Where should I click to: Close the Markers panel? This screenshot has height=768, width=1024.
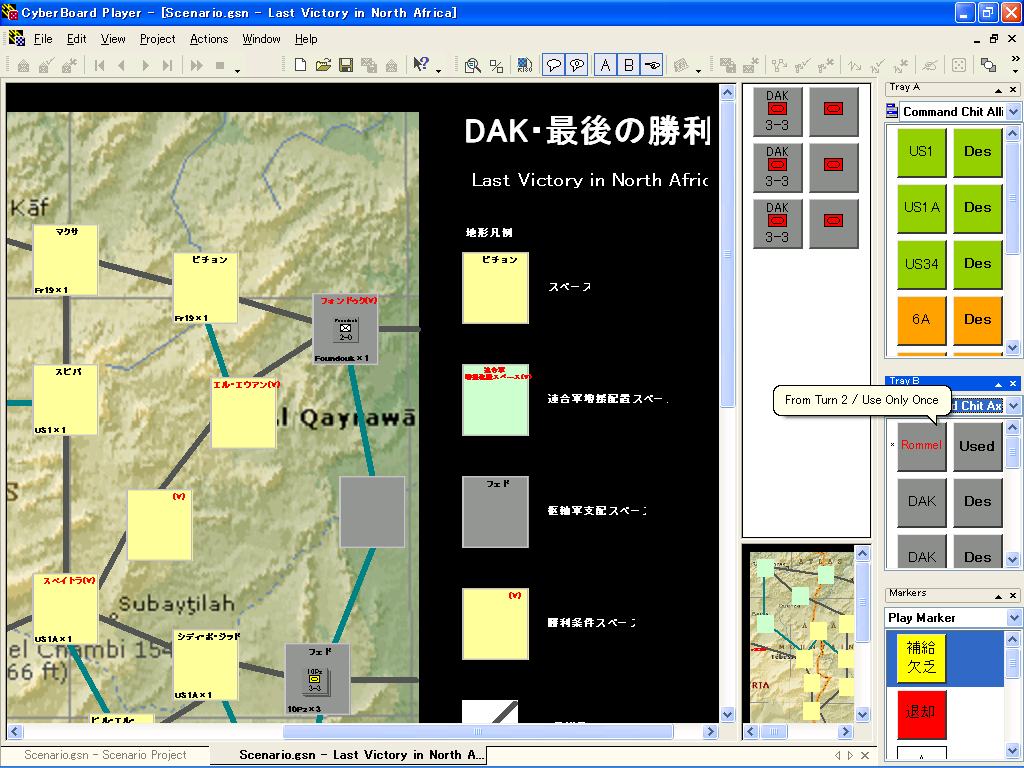(x=1013, y=596)
